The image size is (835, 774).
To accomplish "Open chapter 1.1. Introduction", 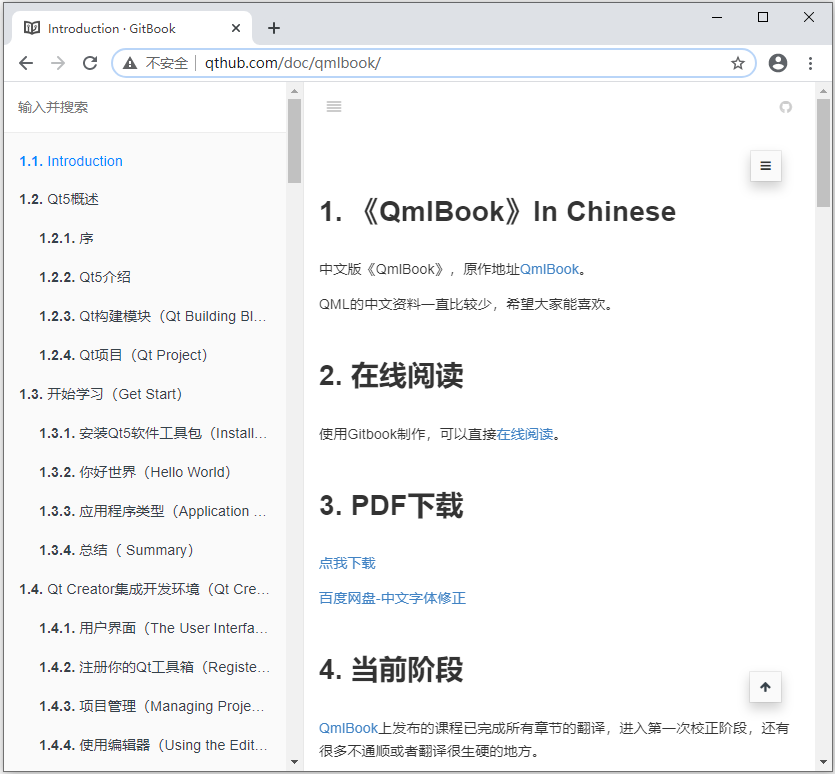I will (71, 161).
